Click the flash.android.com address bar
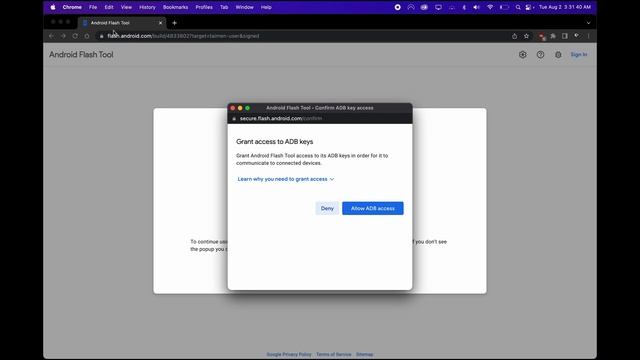Image resolution: width=640 pixels, height=360 pixels. pos(302,36)
